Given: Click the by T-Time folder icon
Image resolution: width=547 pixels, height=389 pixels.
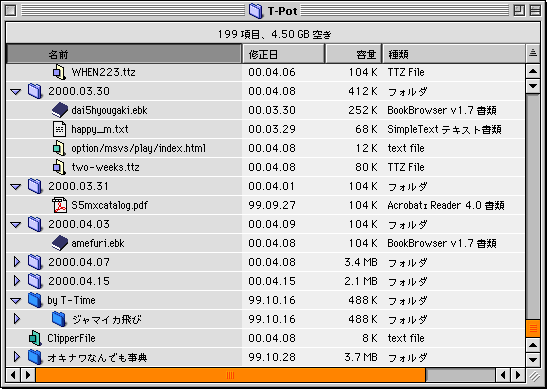Looking at the screenshot, I should coord(35,300).
